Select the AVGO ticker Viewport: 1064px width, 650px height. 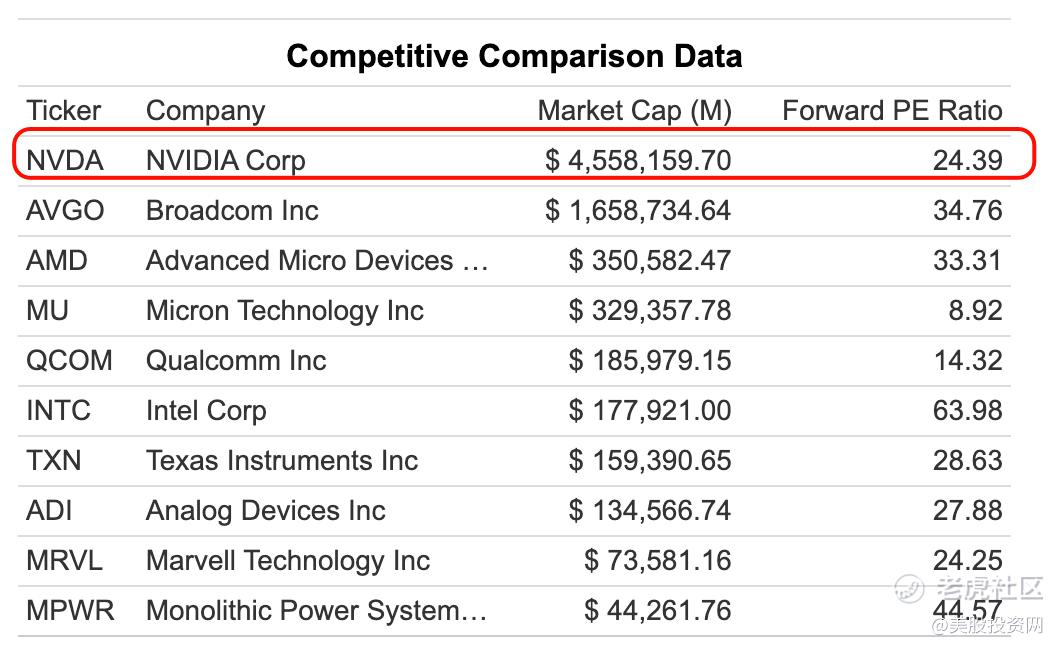(x=65, y=210)
